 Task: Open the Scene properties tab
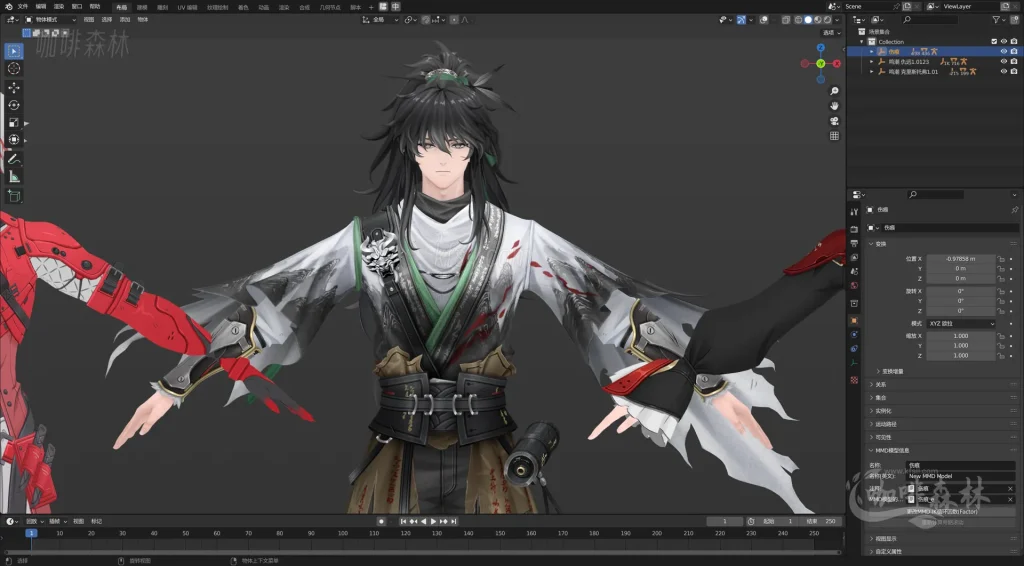click(x=854, y=272)
